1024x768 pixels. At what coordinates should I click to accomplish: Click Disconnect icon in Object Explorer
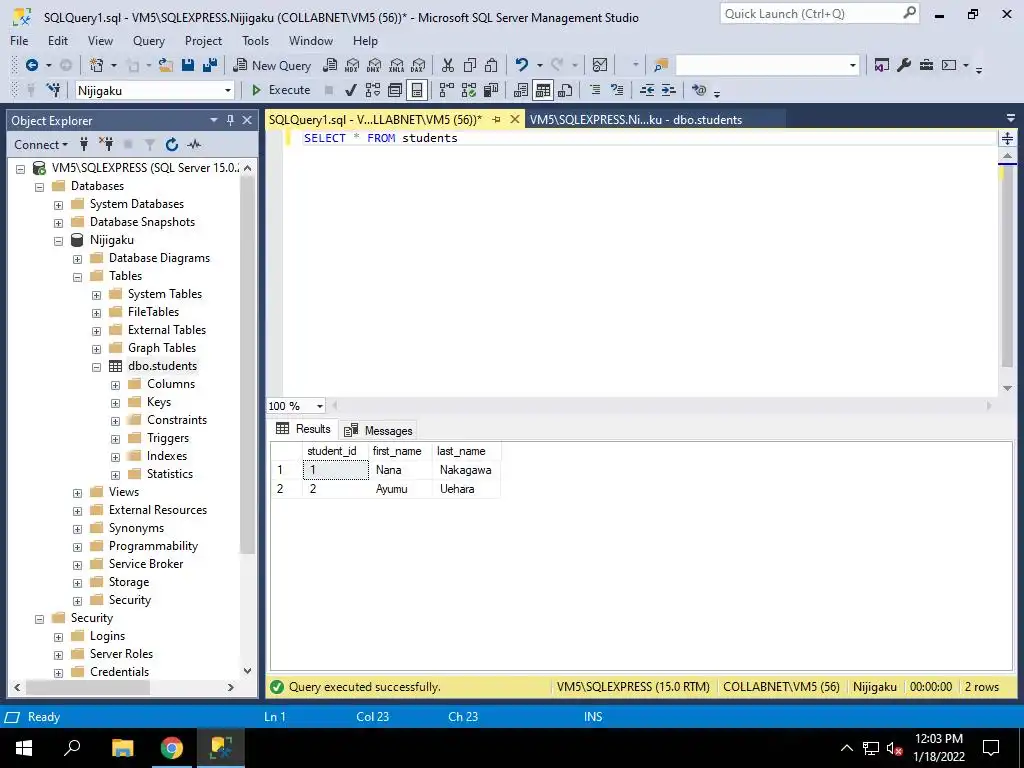point(106,144)
